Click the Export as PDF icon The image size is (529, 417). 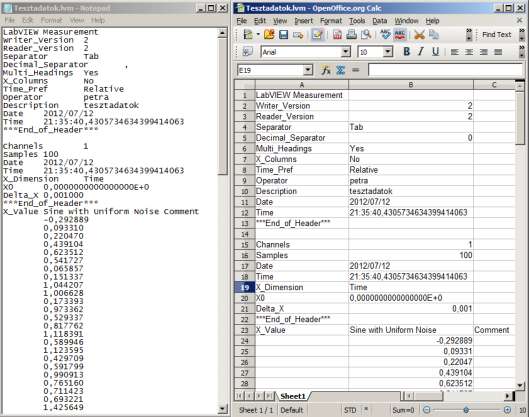pyautogui.click(x=337, y=34)
